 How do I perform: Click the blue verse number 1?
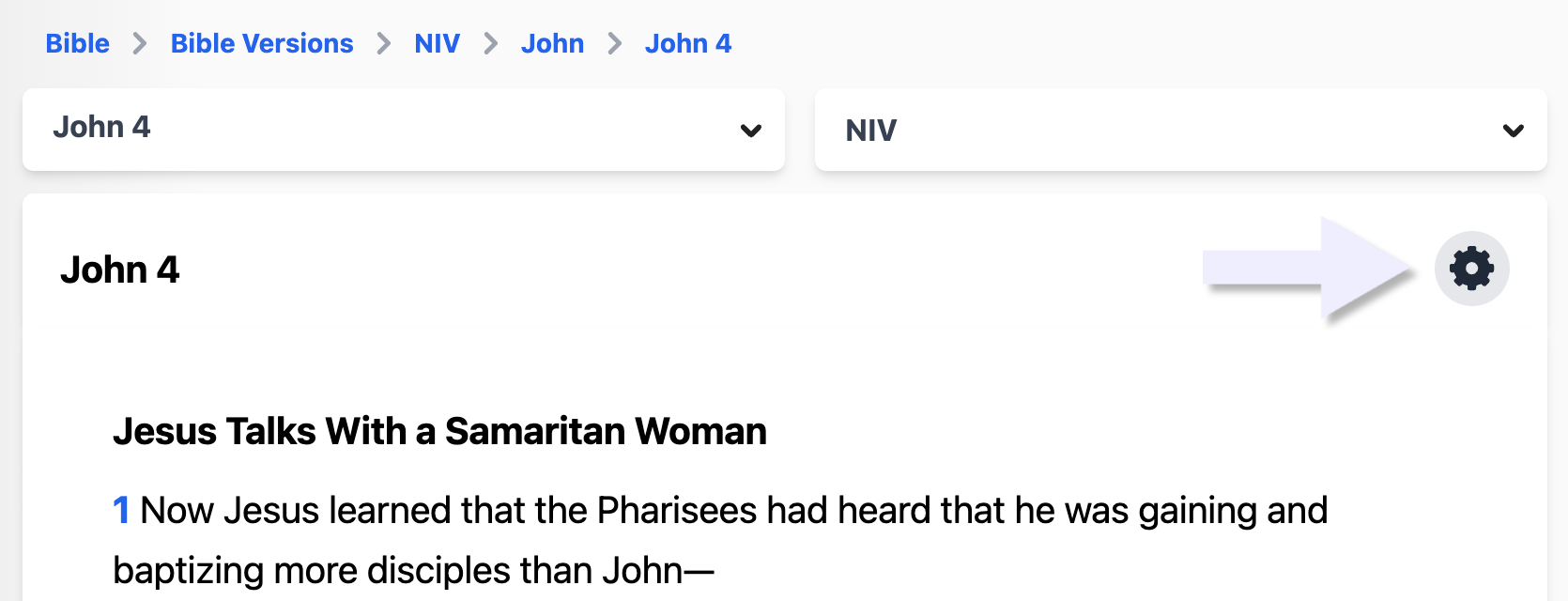tap(121, 511)
